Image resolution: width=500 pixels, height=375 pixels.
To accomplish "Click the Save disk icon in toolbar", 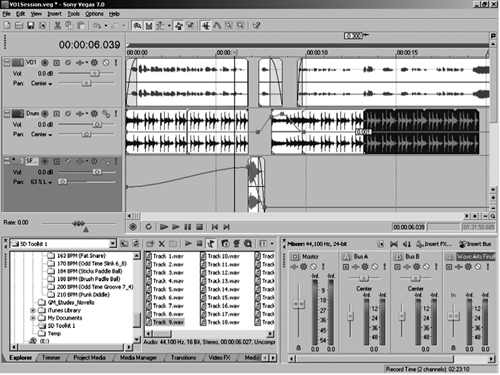I will coord(31,25).
